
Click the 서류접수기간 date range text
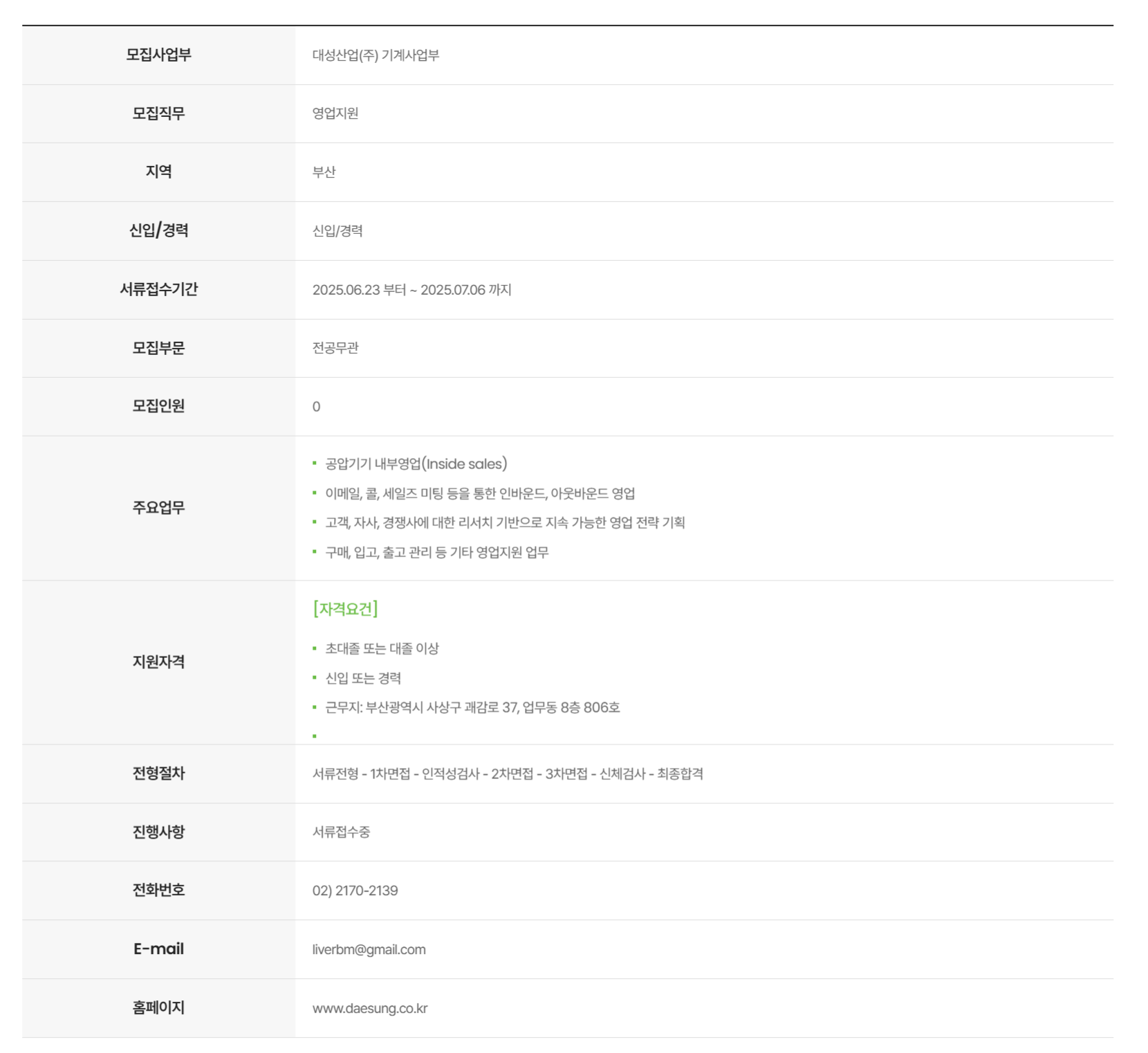pyautogui.click(x=411, y=290)
